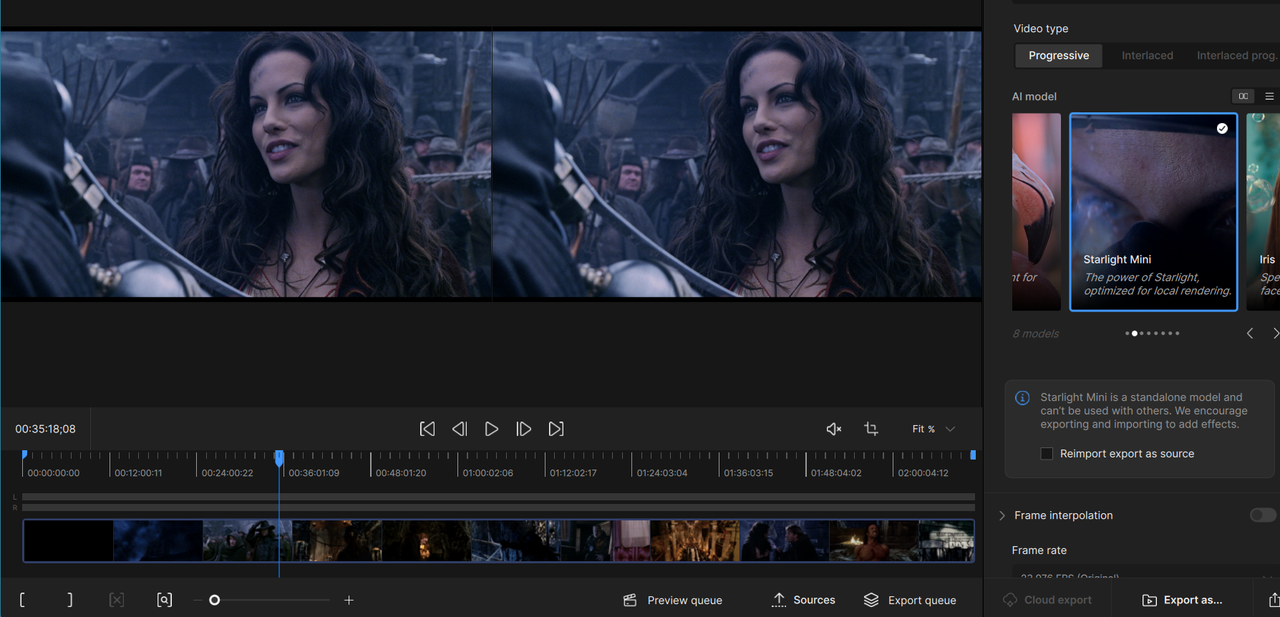Enable the Frame interpolation toggle
1280x617 pixels.
coord(1263,515)
